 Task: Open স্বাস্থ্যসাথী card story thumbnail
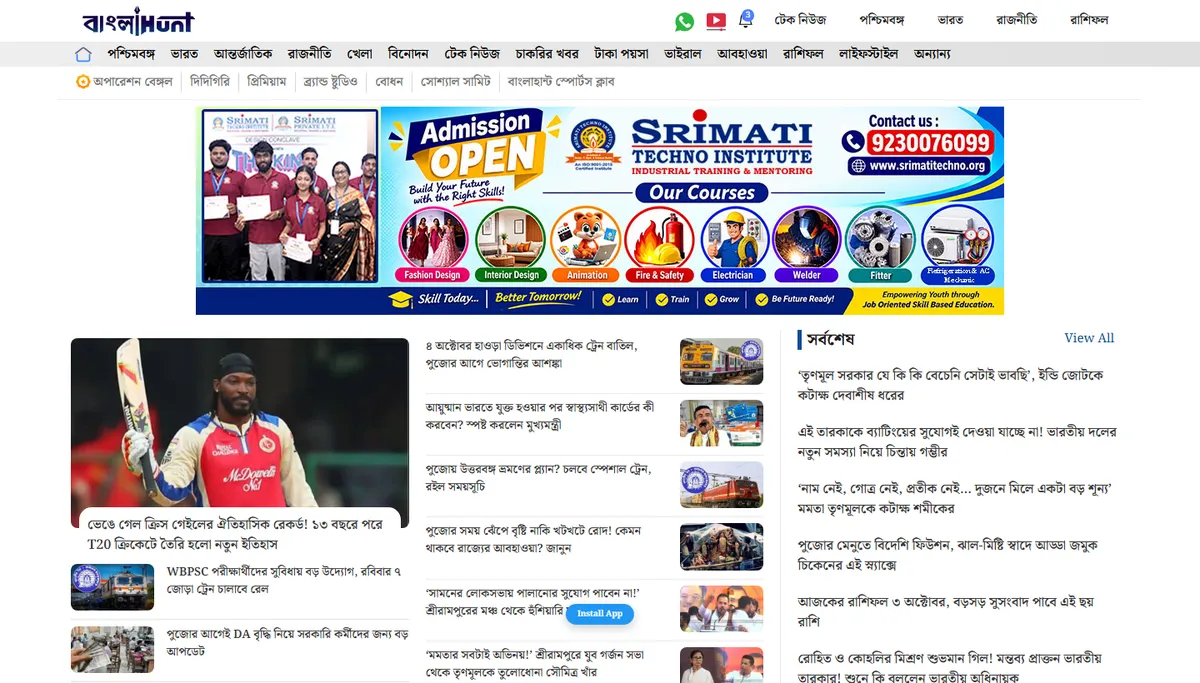tap(721, 423)
